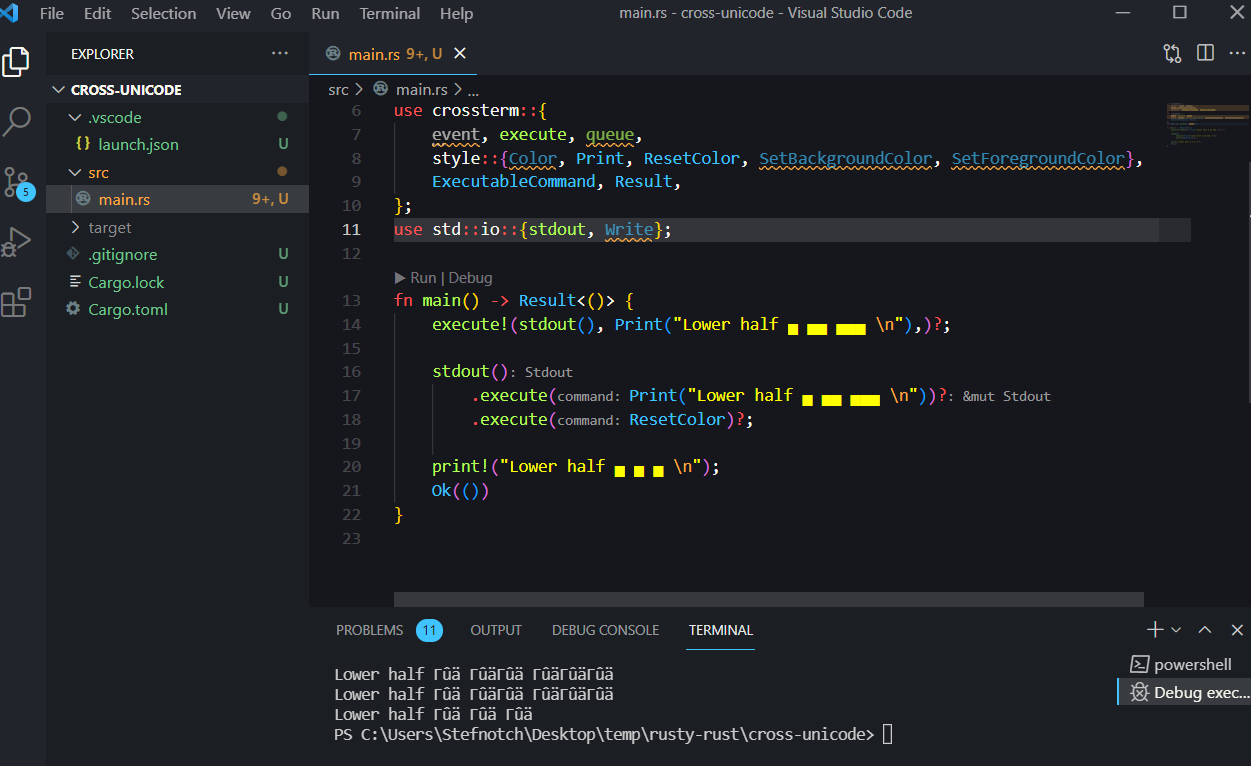Split the editor to the right
1251x766 pixels.
coord(1205,53)
